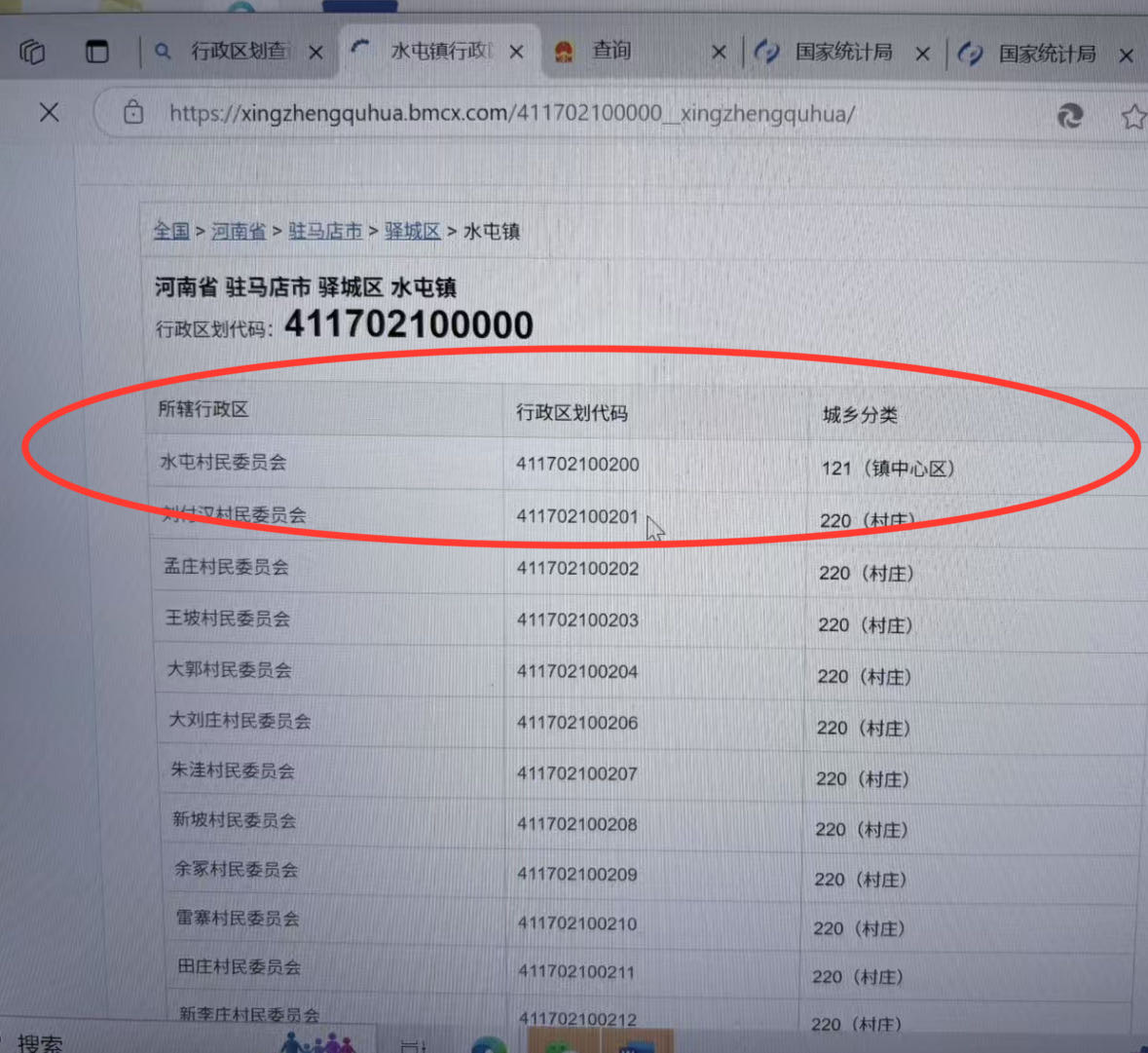The image size is (1148, 1053).
Task: Click code 411702100200 cell
Action: 577,465
